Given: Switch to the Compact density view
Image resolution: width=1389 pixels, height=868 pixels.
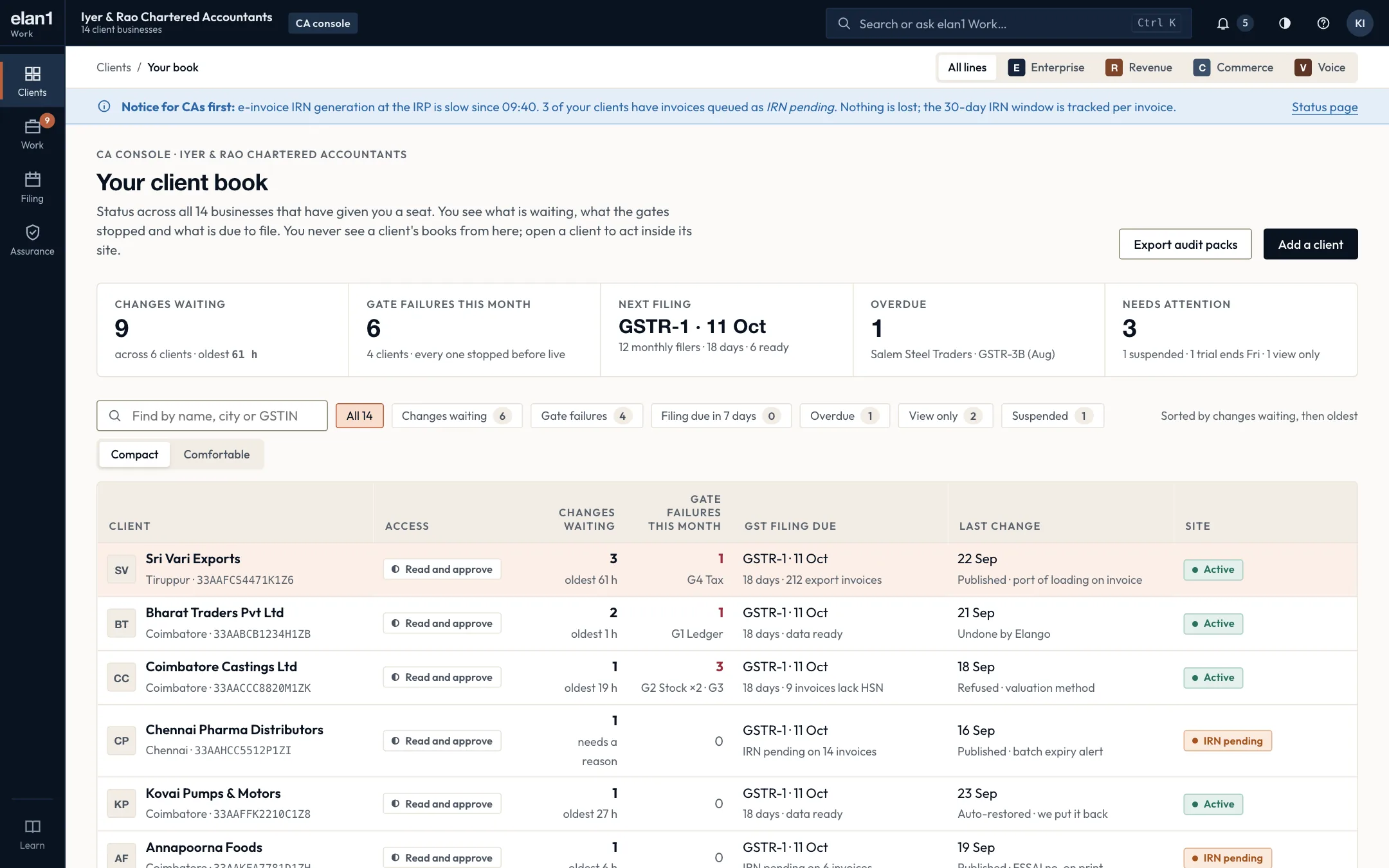Looking at the screenshot, I should coord(134,455).
